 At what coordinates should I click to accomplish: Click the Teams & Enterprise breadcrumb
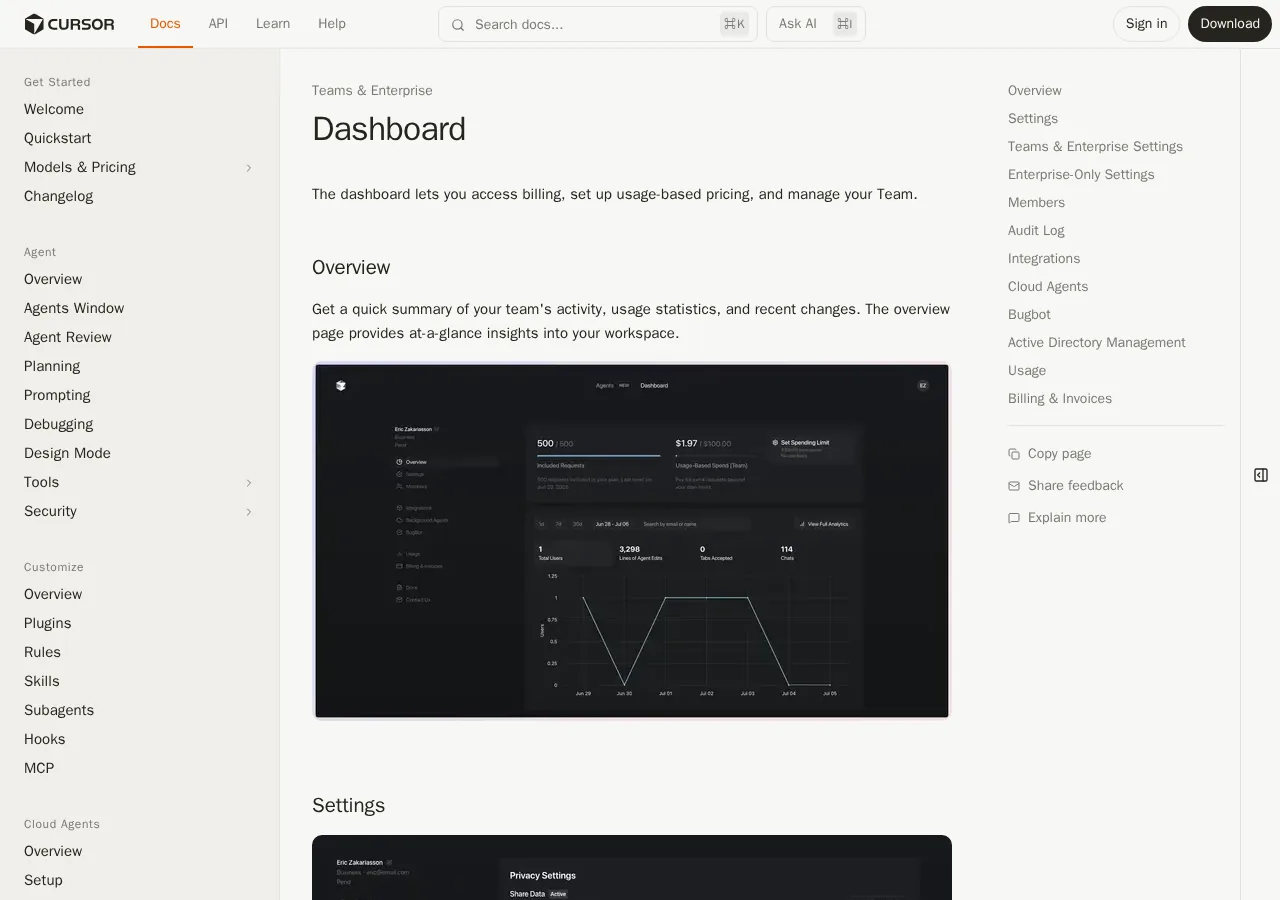point(372,91)
